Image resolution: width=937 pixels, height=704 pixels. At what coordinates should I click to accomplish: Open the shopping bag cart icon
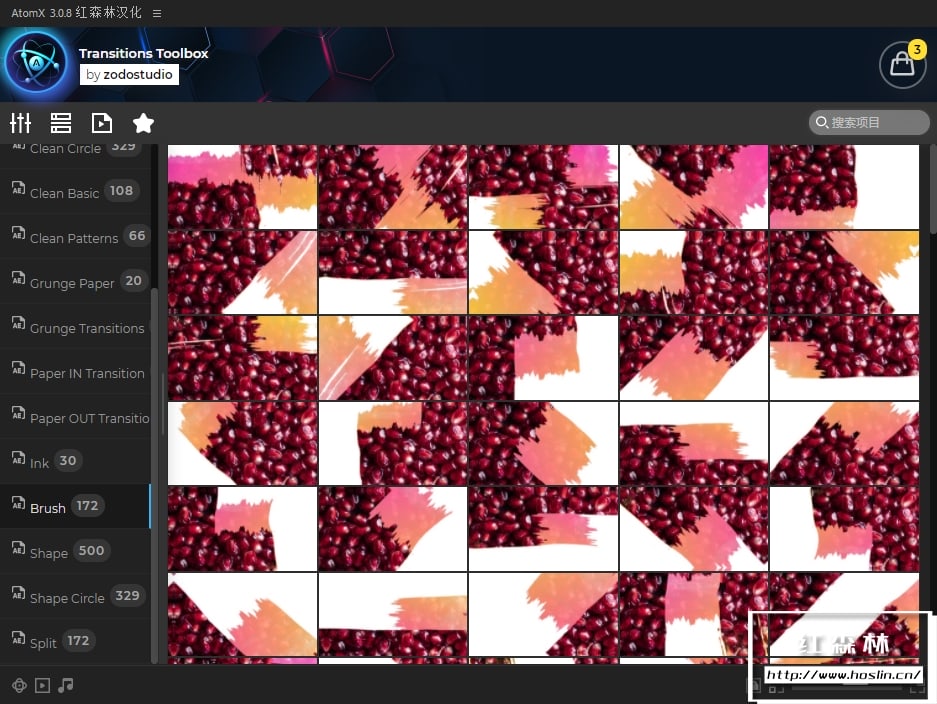[x=902, y=65]
